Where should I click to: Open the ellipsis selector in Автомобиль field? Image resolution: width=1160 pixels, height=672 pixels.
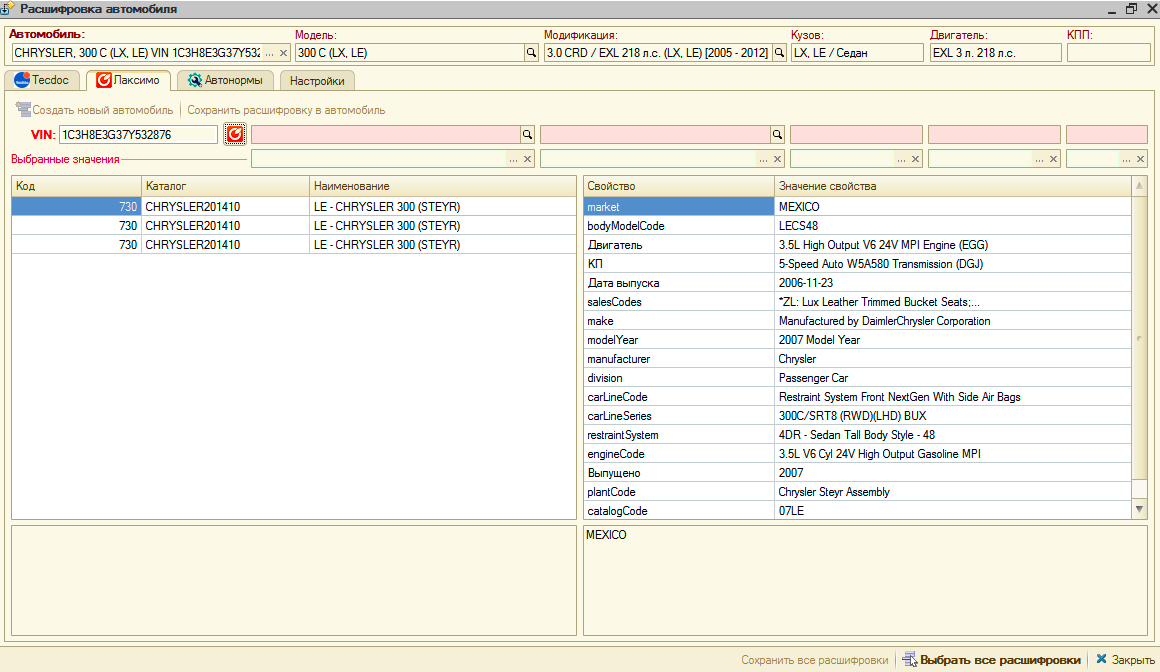coord(270,53)
